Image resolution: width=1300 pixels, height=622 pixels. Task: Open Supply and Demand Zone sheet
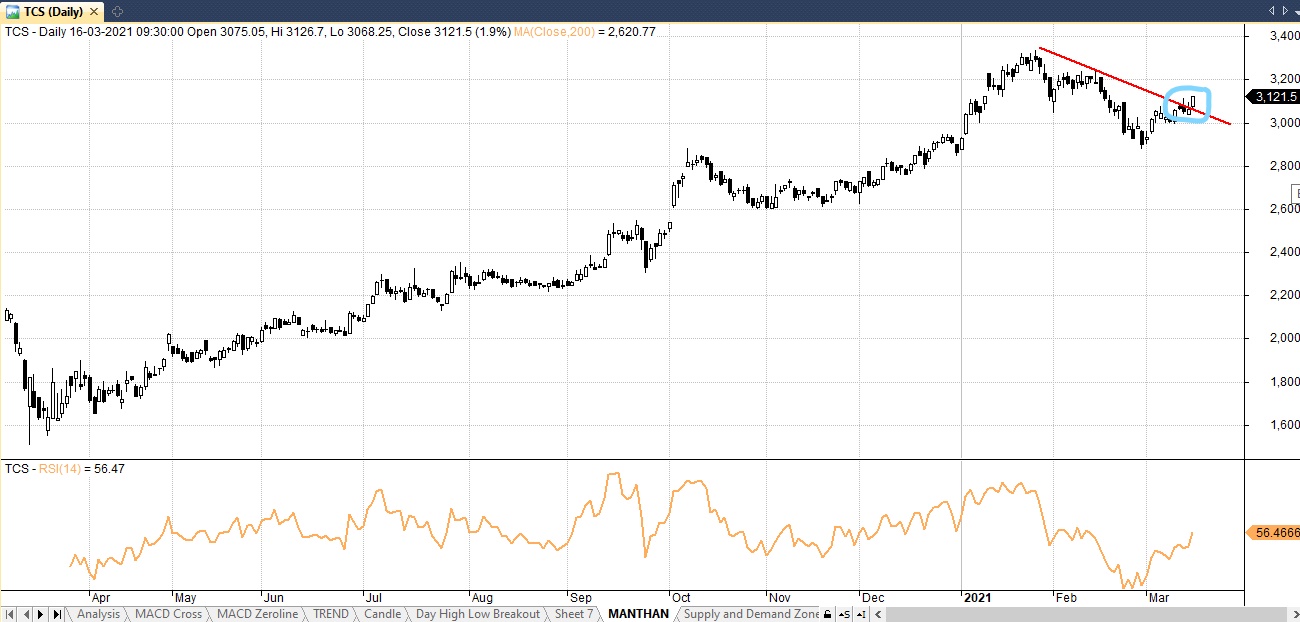(x=751, y=614)
